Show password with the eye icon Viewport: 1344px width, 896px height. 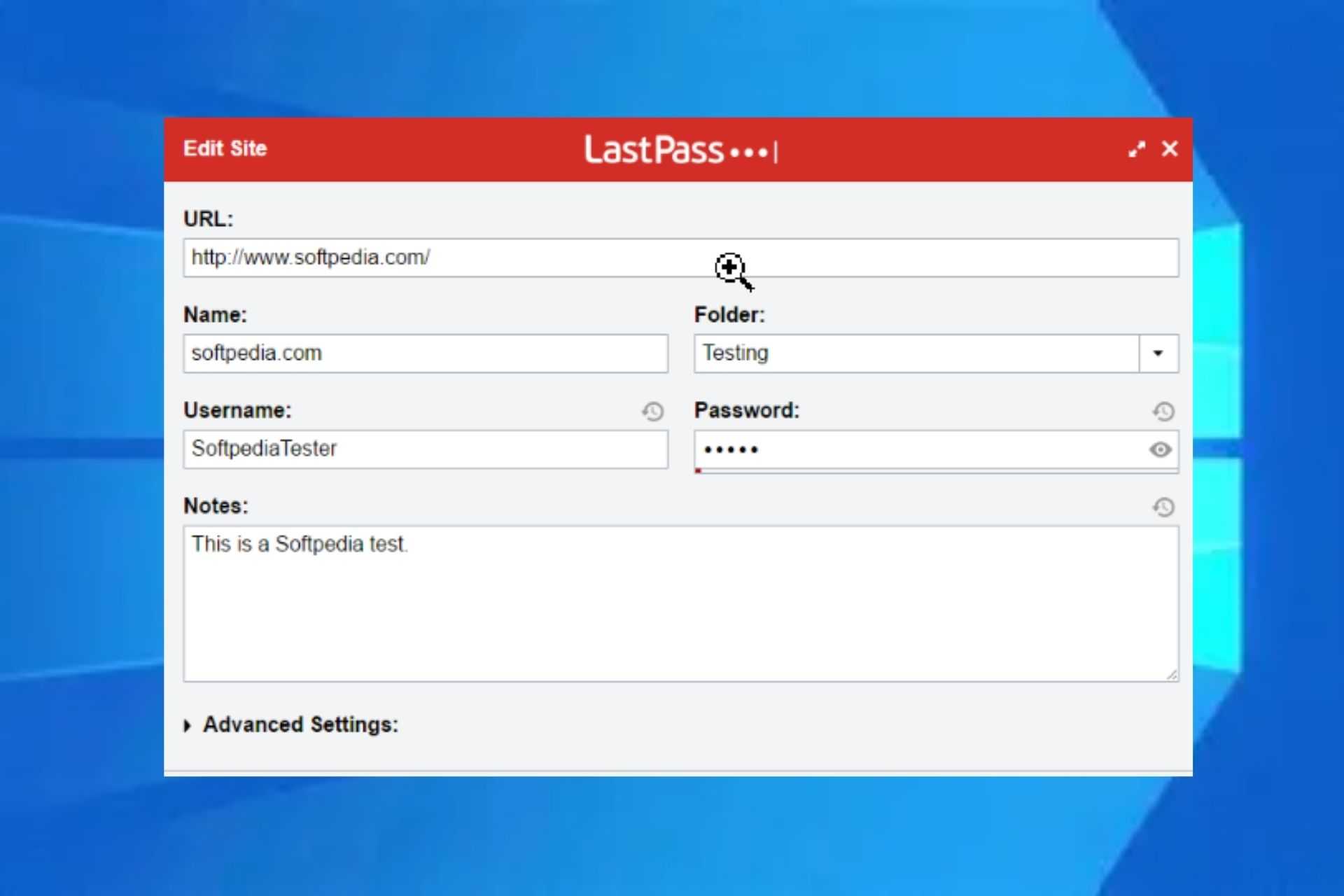(1160, 449)
